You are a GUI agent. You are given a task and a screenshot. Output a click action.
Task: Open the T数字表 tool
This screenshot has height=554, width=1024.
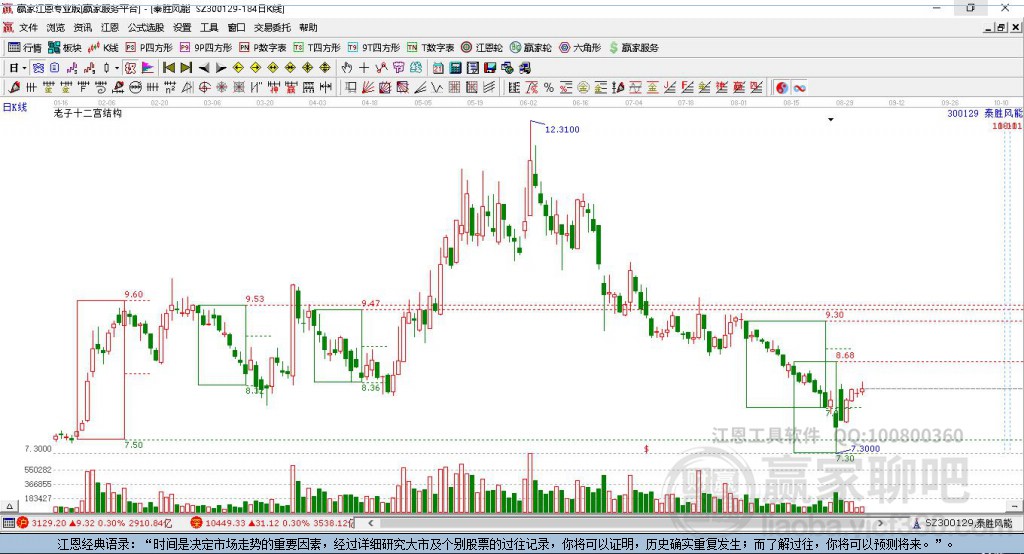tap(430, 48)
